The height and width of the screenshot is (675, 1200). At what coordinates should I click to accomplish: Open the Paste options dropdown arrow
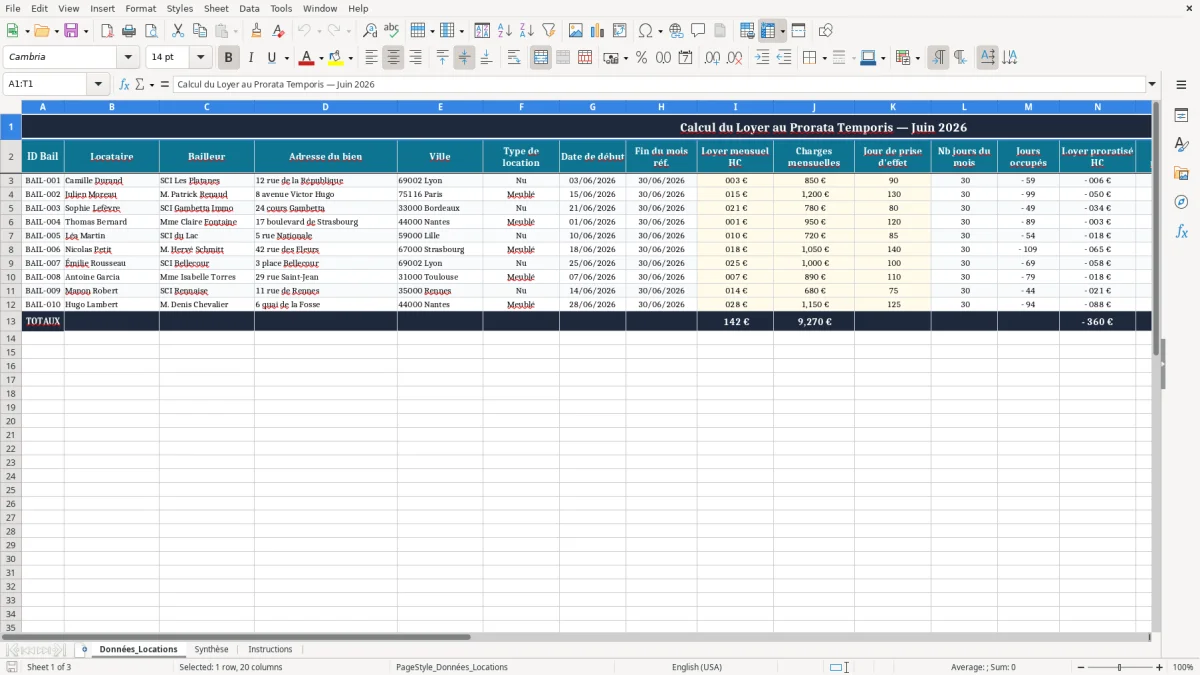[x=236, y=31]
